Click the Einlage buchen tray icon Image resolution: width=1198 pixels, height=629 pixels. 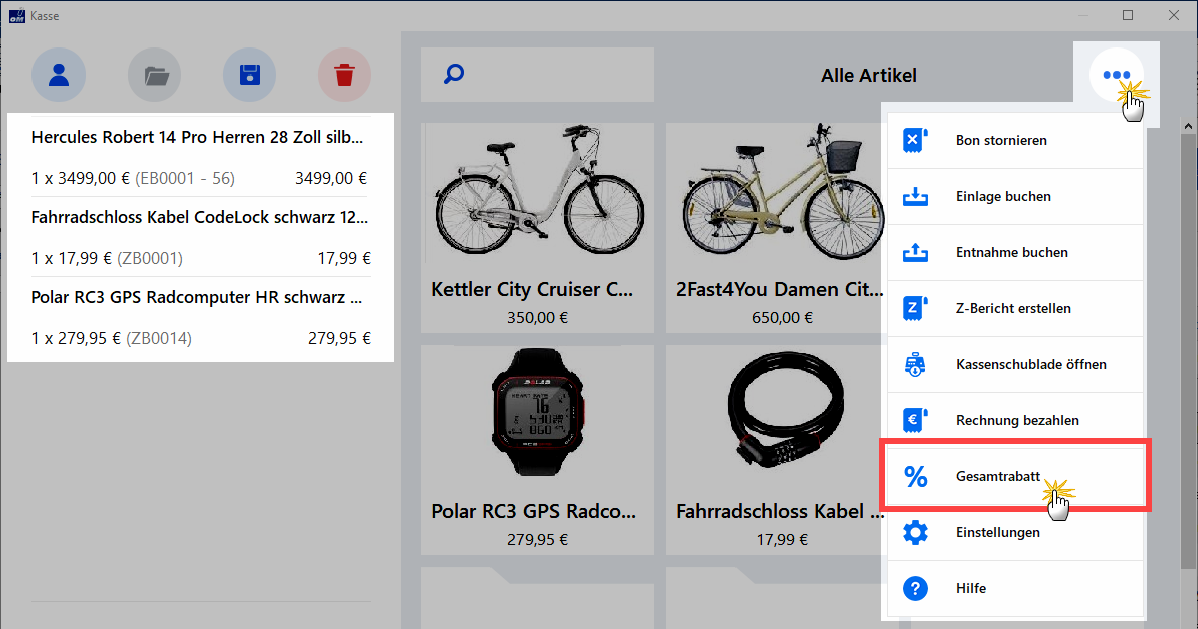pyautogui.click(x=915, y=196)
